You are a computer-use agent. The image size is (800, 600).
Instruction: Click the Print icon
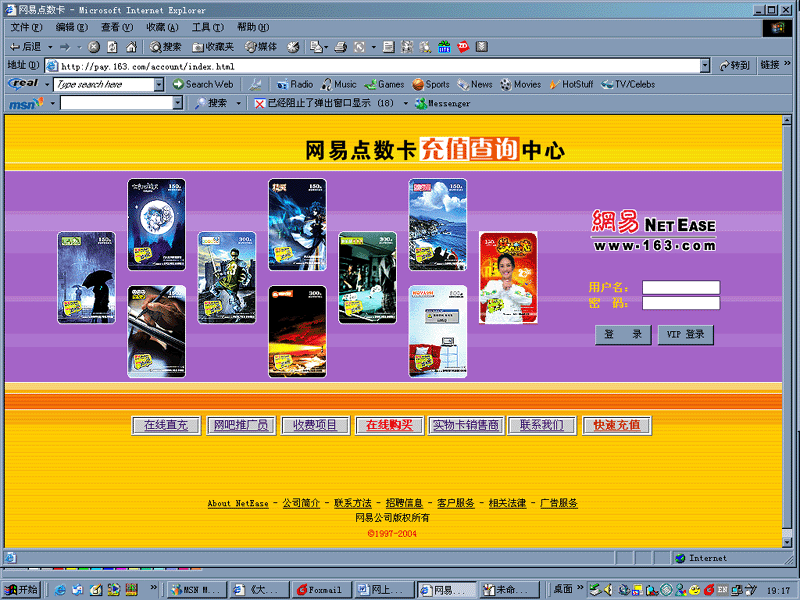click(x=340, y=47)
